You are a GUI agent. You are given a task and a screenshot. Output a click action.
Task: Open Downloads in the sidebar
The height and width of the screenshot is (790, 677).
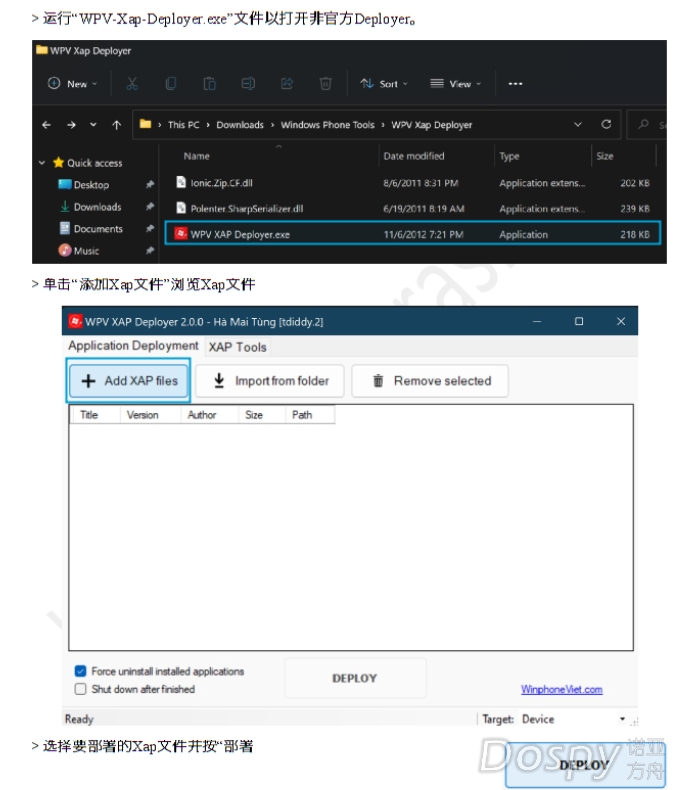tap(91, 207)
